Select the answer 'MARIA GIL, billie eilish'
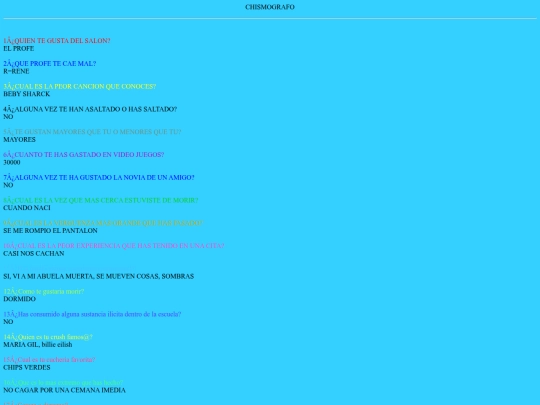Screen dimensions: 540x405 [38, 344]
